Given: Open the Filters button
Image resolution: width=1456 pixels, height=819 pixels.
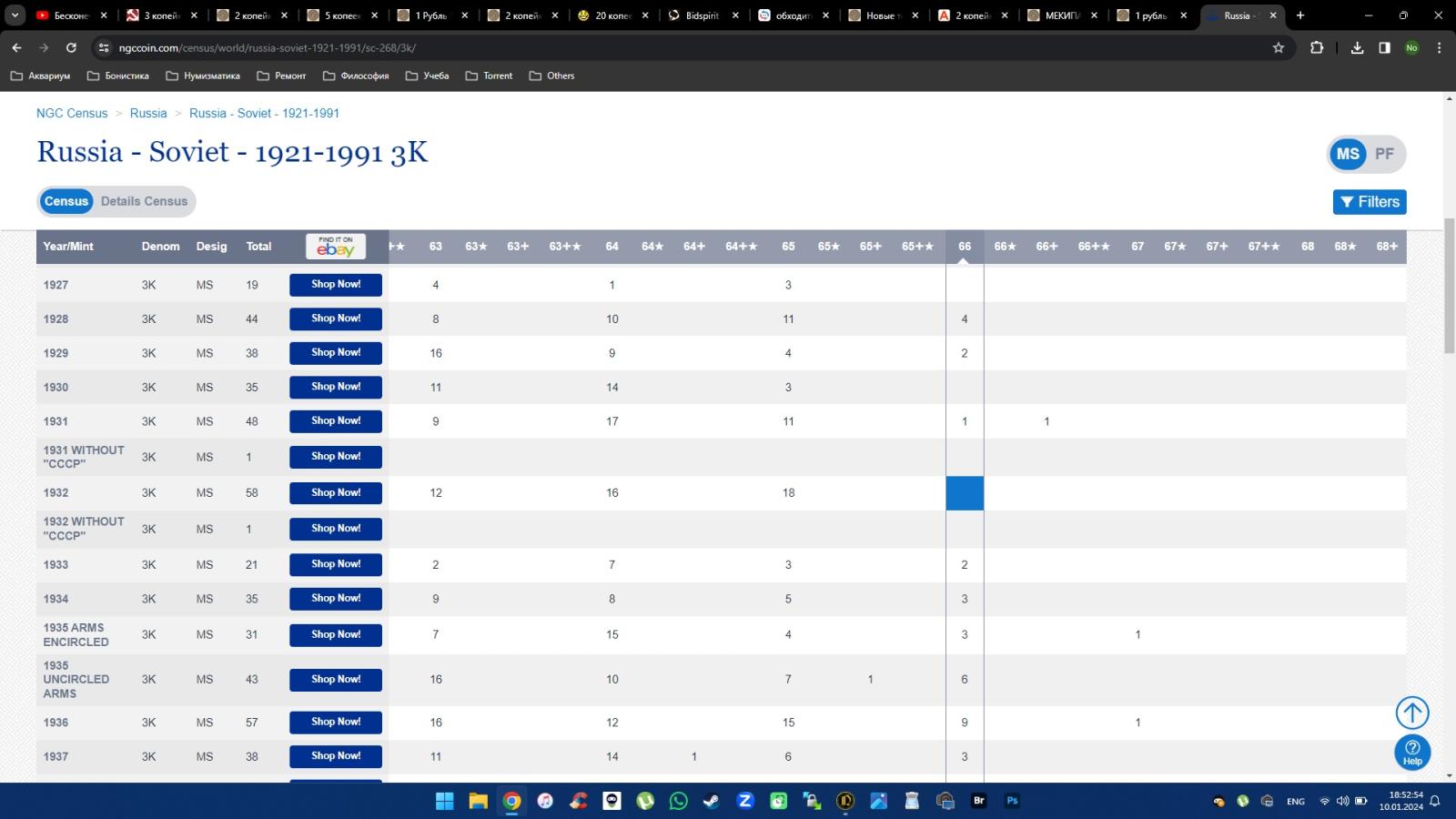Looking at the screenshot, I should [1370, 202].
